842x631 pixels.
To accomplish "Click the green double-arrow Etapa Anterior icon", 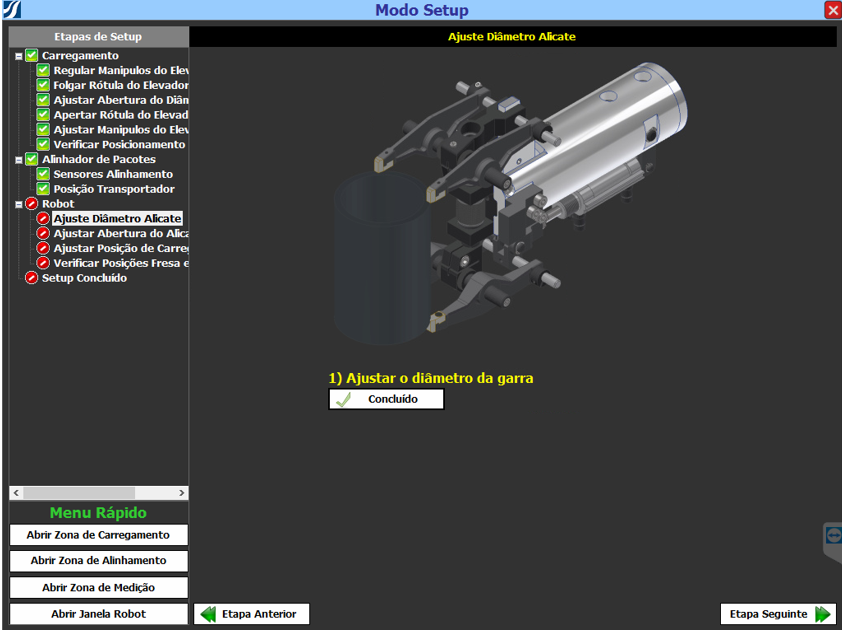I will 208,614.
